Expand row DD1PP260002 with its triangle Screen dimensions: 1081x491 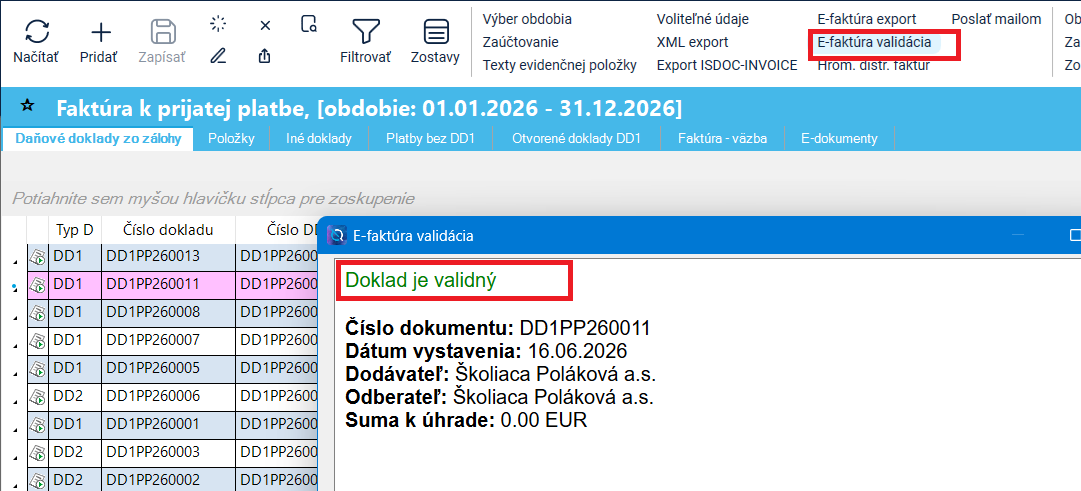(x=14, y=483)
